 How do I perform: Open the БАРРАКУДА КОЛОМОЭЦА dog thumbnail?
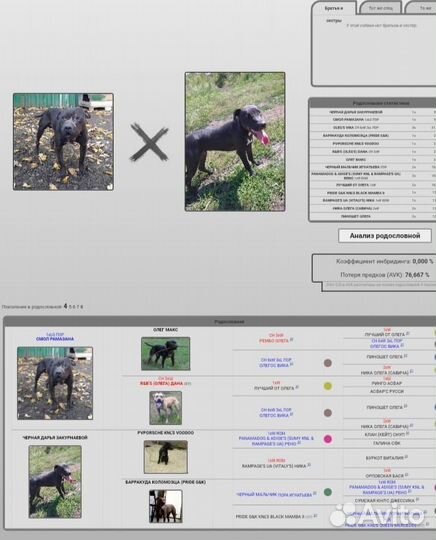tap(166, 506)
